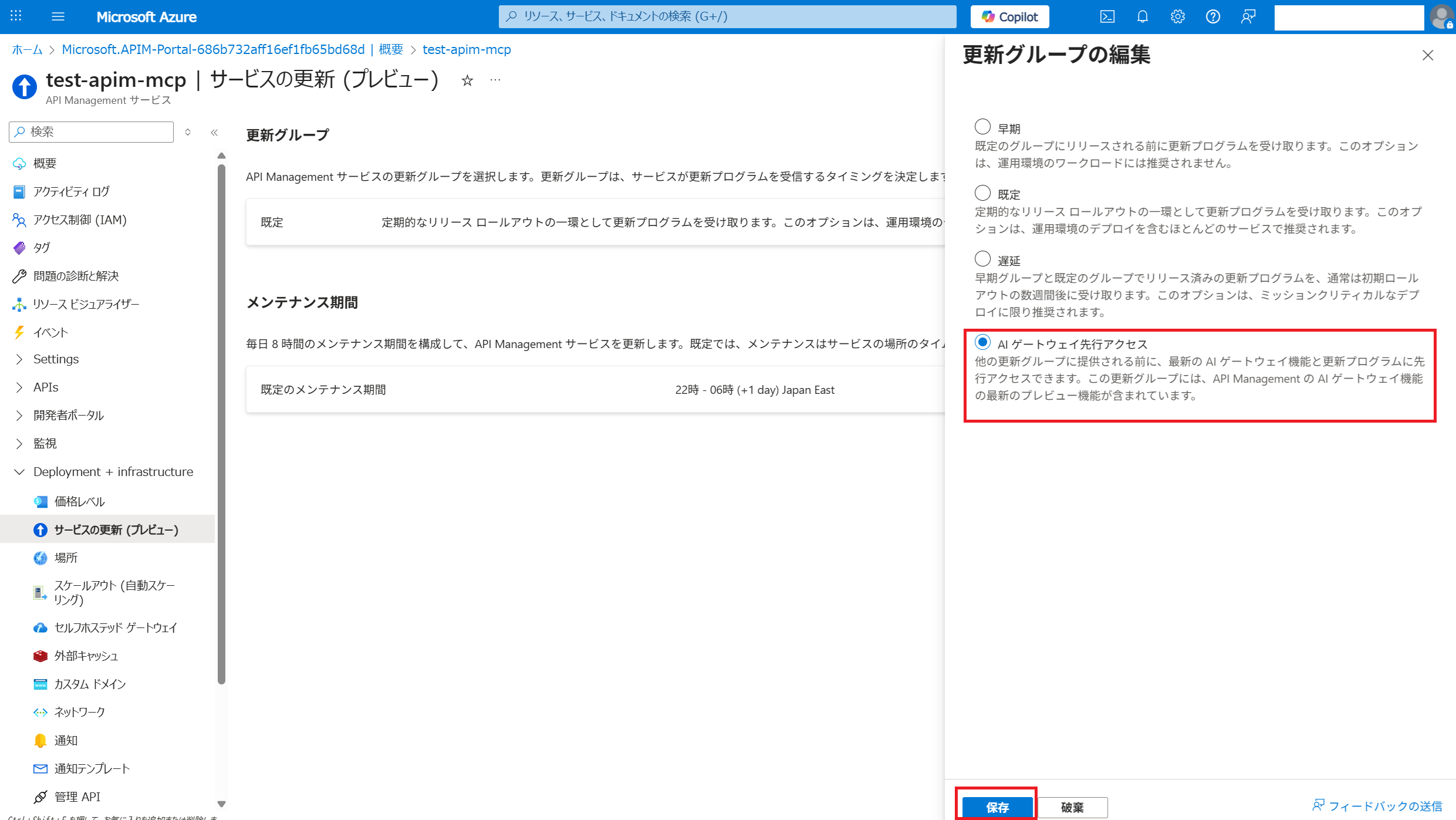Open the hamburger portal menu
This screenshot has width=1456, height=820.
coord(58,16)
